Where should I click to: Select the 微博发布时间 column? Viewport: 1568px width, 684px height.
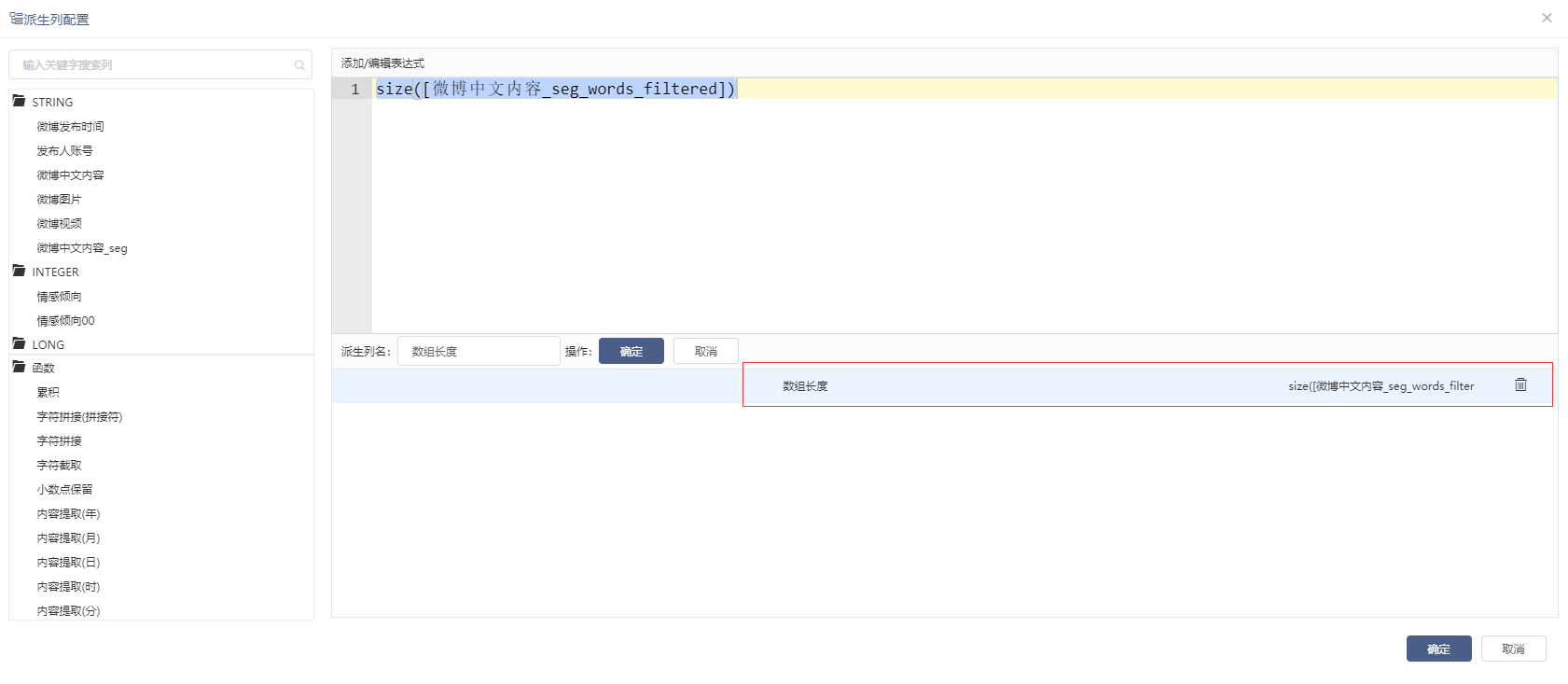(x=70, y=126)
